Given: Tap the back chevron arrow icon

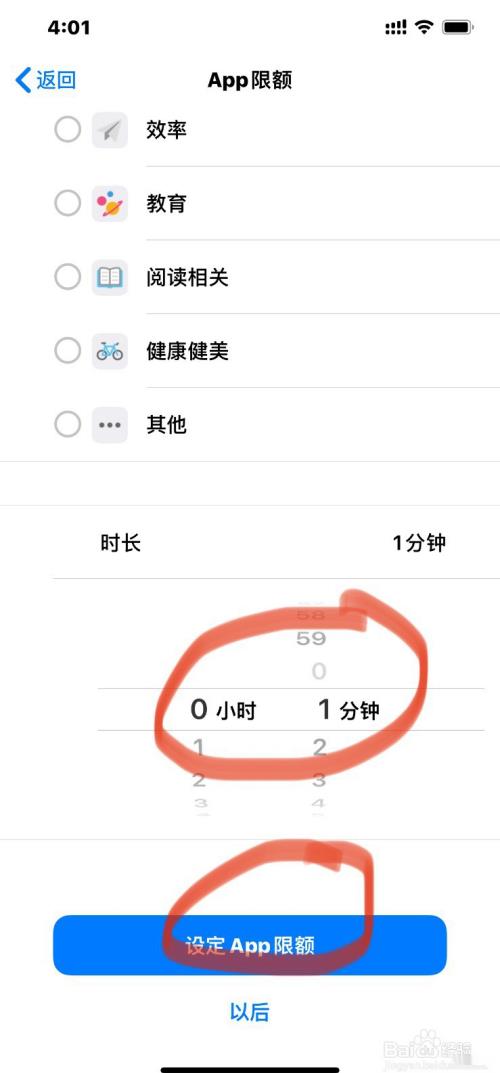Looking at the screenshot, I should [x=23, y=80].
